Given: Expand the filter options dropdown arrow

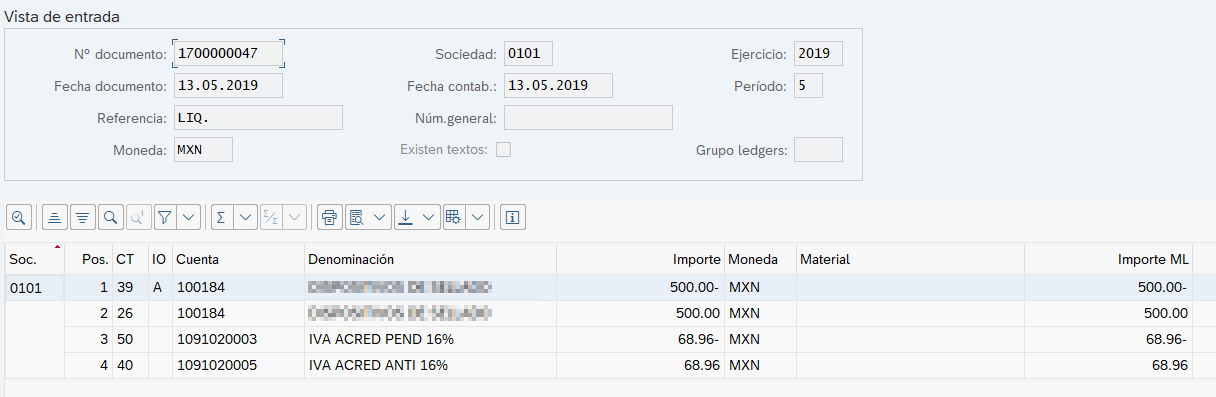Looking at the screenshot, I should coord(189,217).
